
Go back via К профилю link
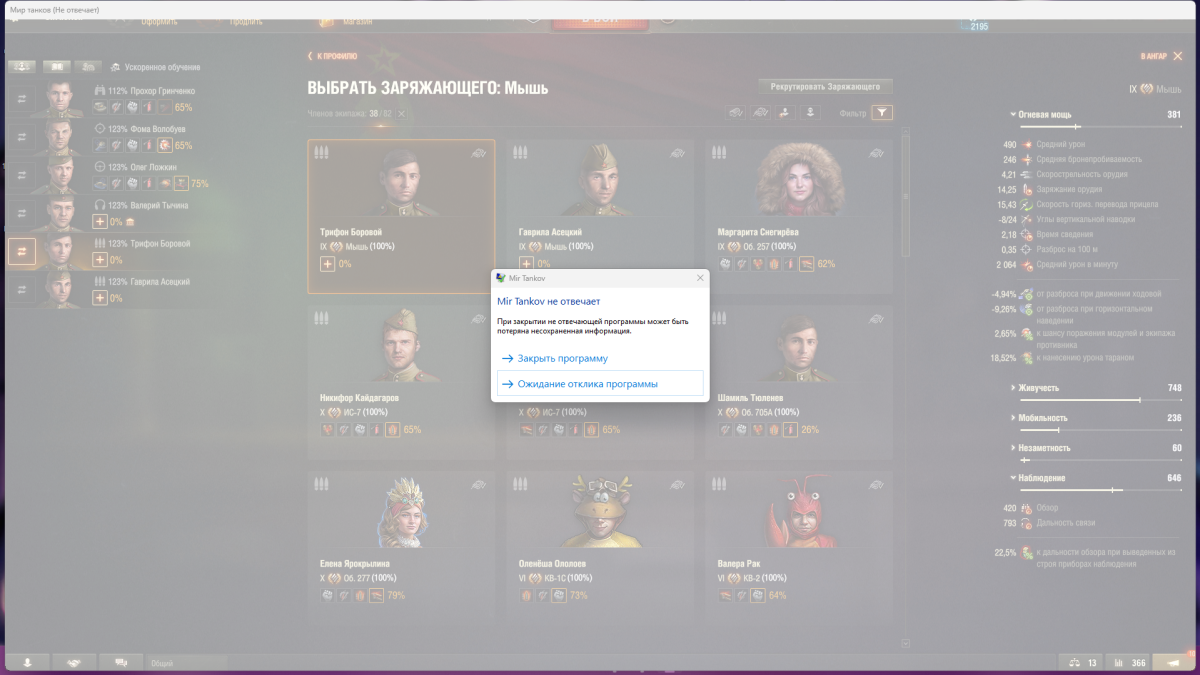pyautogui.click(x=332, y=56)
